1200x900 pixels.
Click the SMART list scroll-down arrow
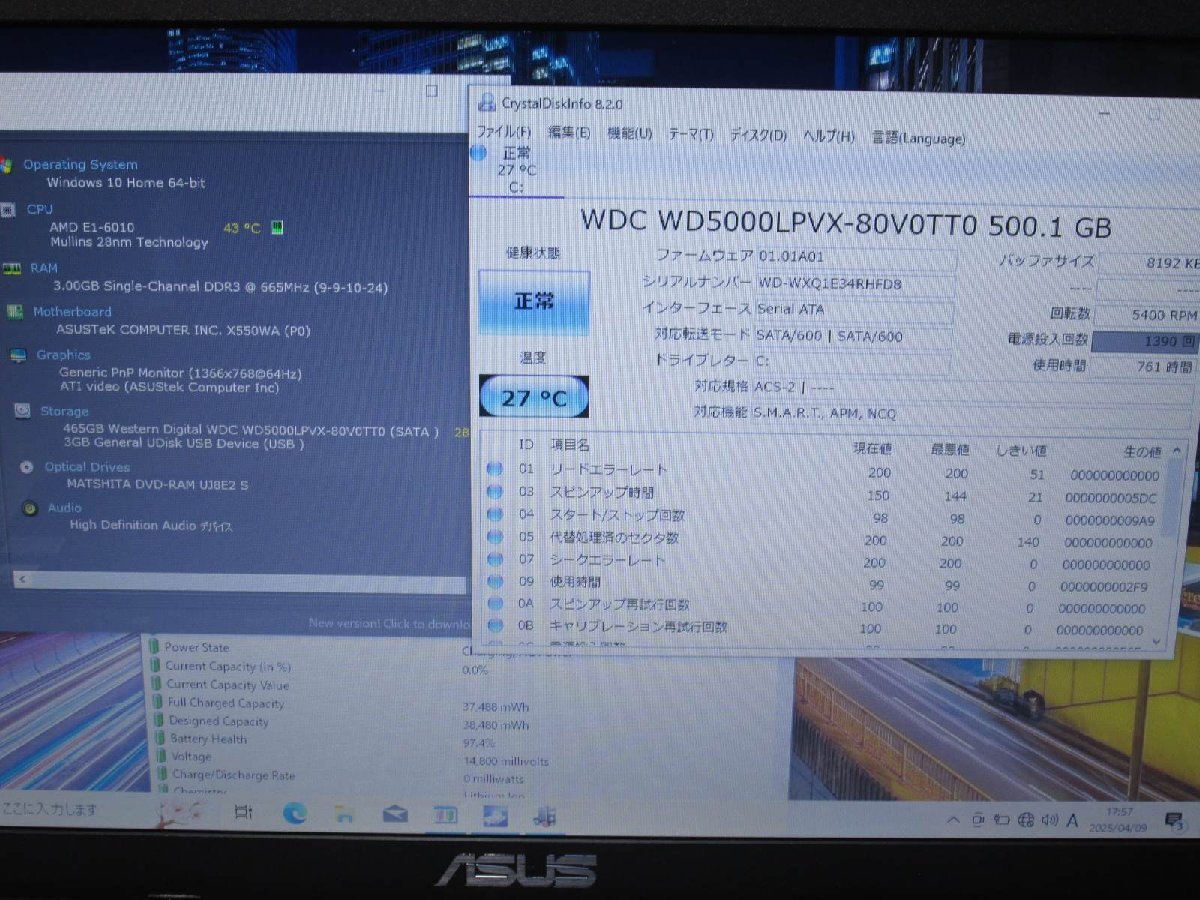(1158, 641)
